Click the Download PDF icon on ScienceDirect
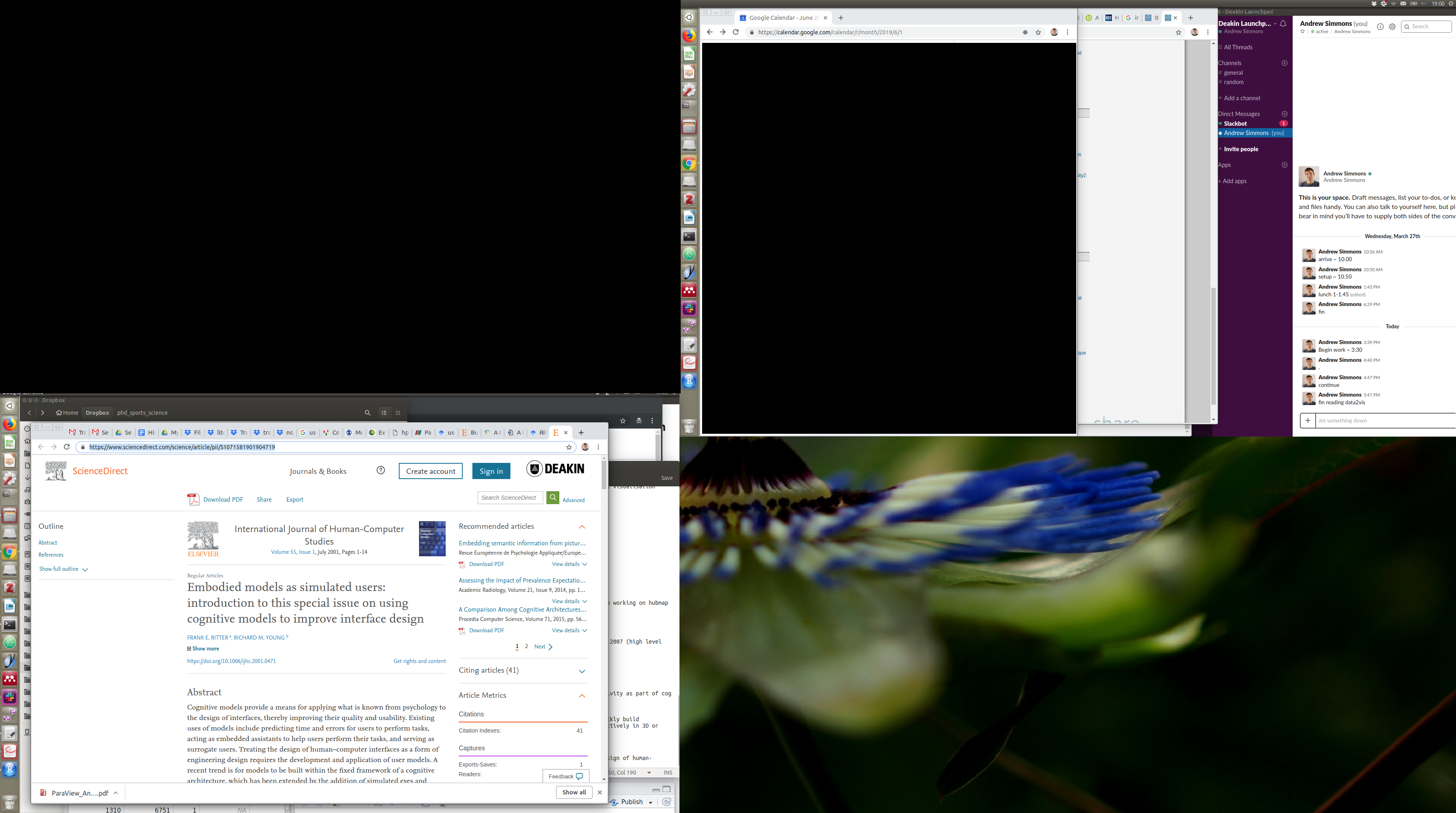 click(x=193, y=499)
